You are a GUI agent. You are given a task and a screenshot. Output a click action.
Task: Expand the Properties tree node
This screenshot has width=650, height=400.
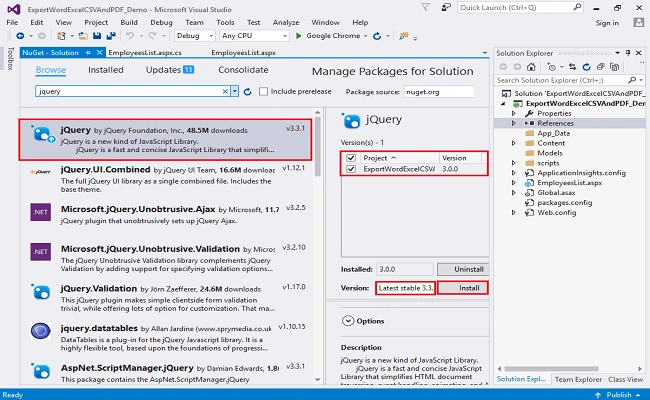[x=514, y=114]
